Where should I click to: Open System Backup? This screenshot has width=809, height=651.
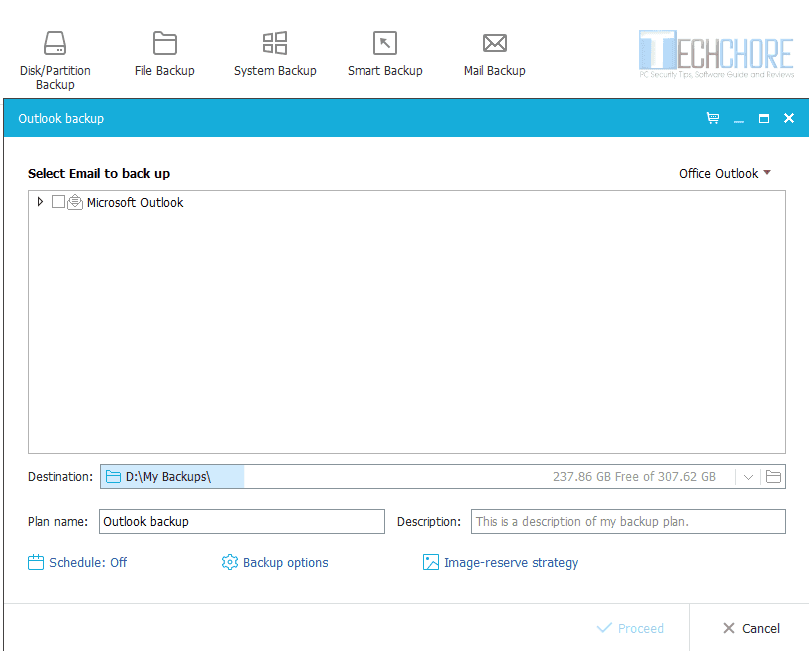click(275, 54)
